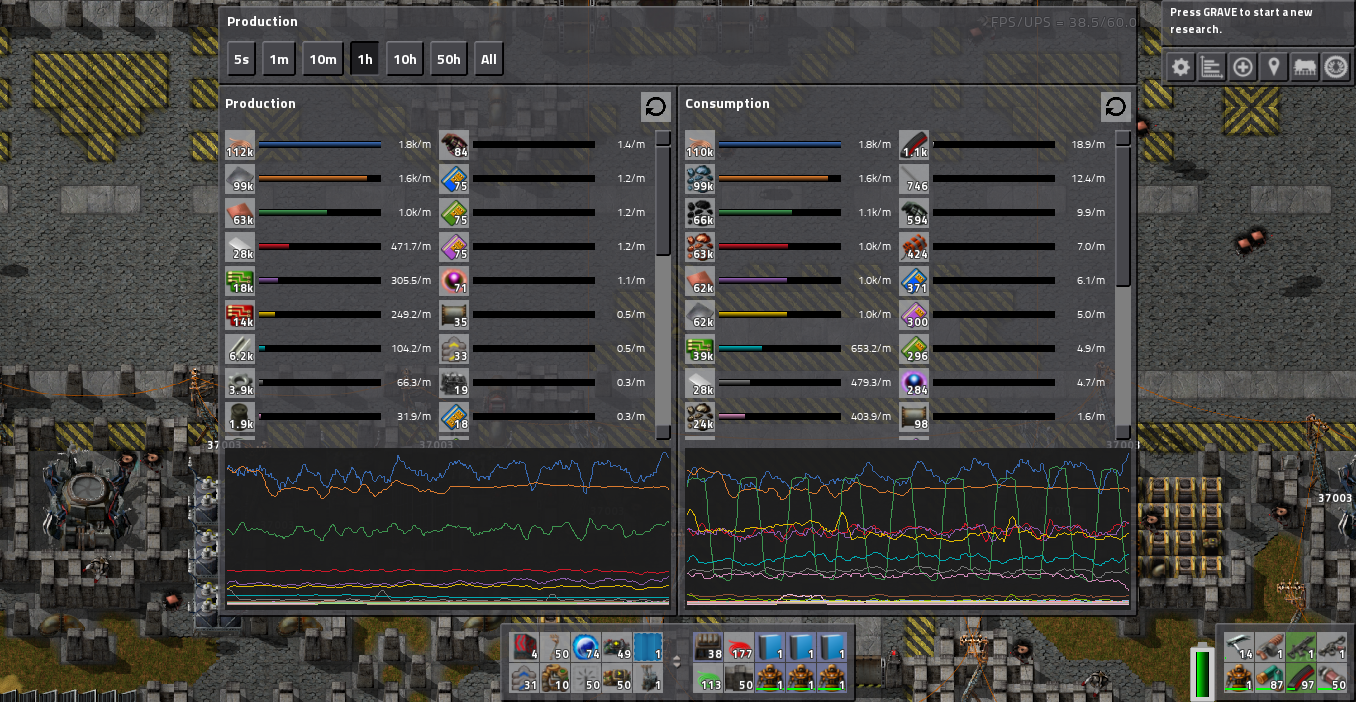
Task: Click iron stick icon (6.2k) in Production
Action: 240,349
